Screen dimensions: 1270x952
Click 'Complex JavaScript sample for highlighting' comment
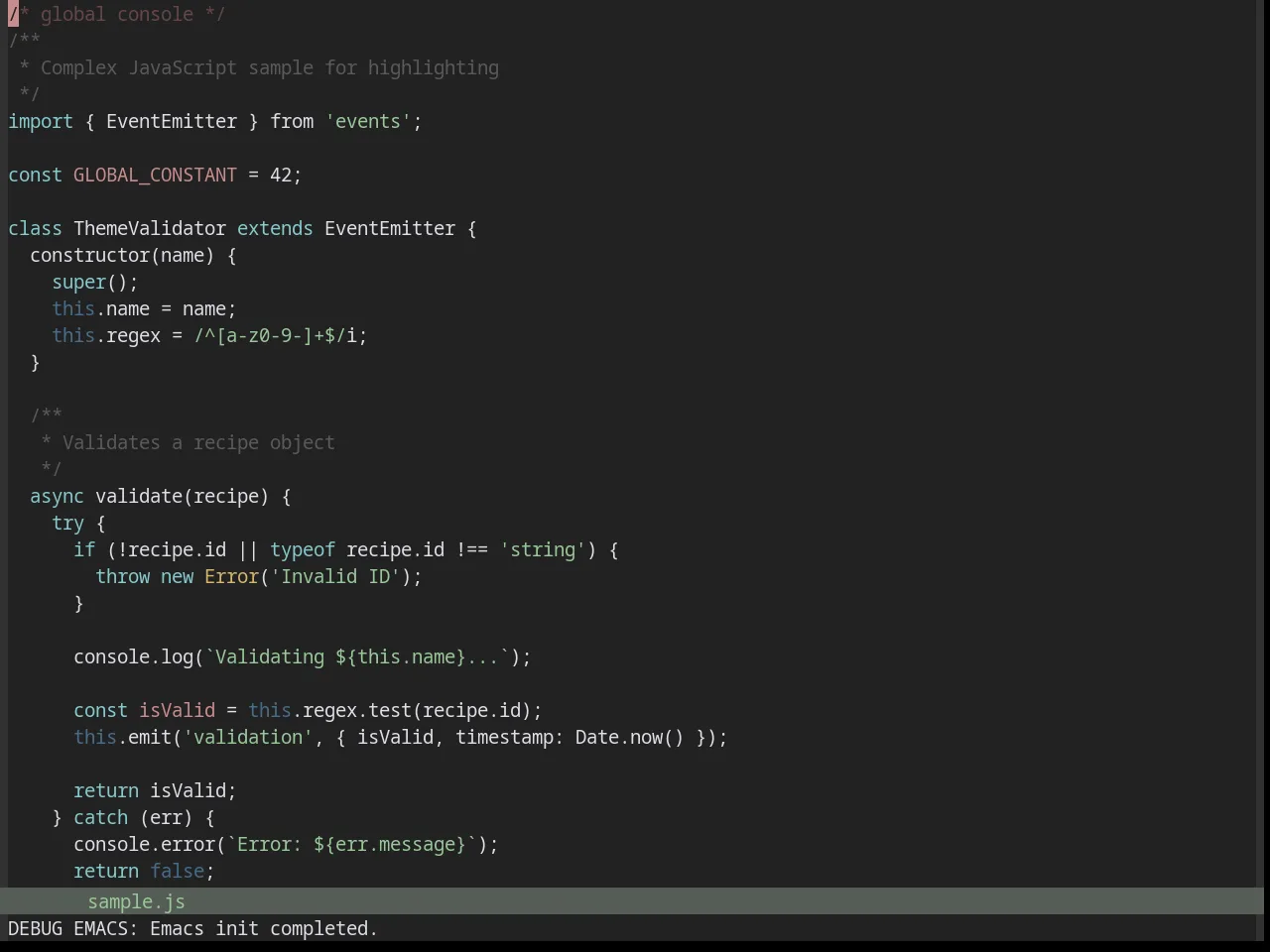[270, 67]
